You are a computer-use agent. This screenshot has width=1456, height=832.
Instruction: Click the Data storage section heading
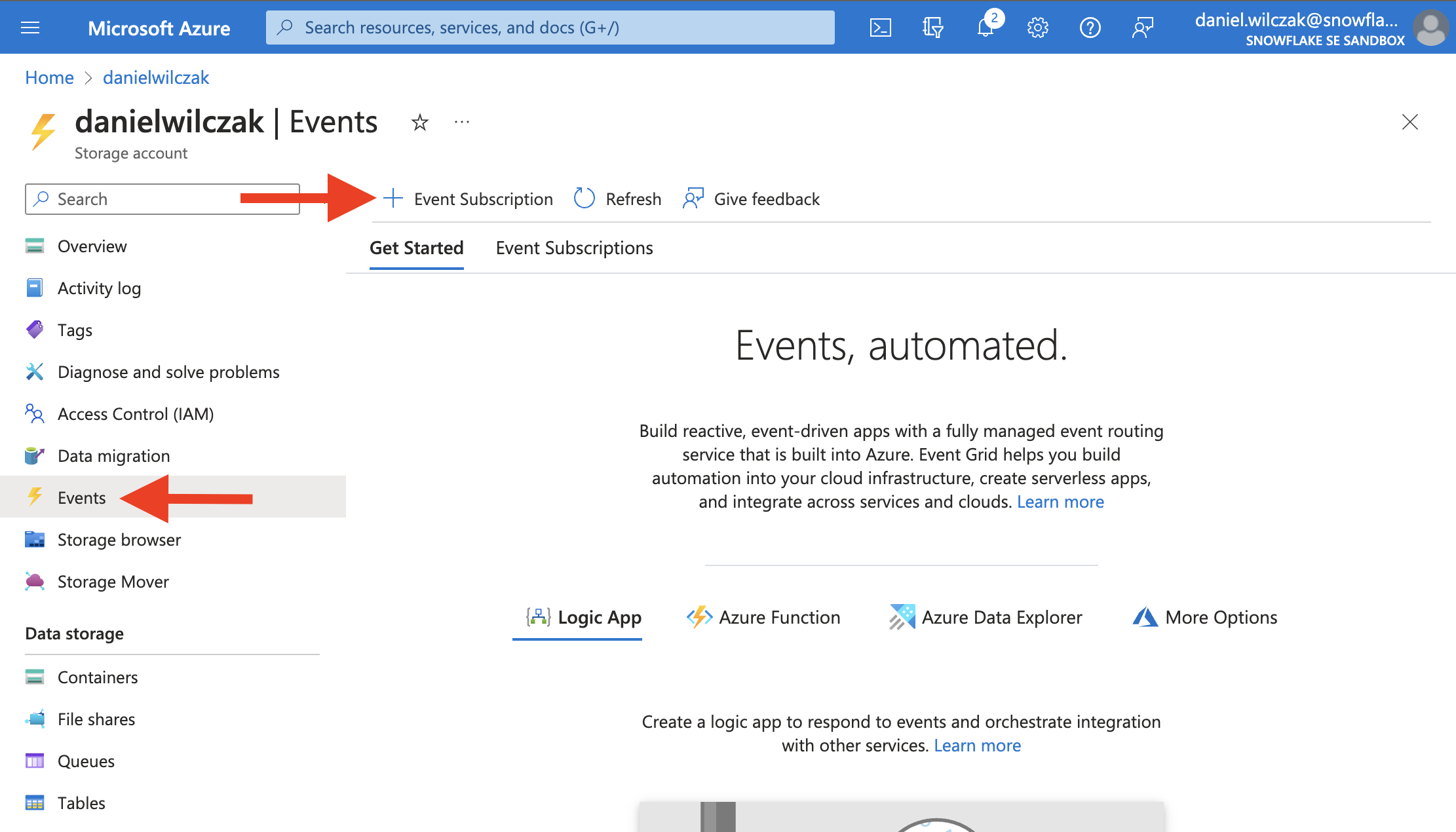[x=75, y=633]
